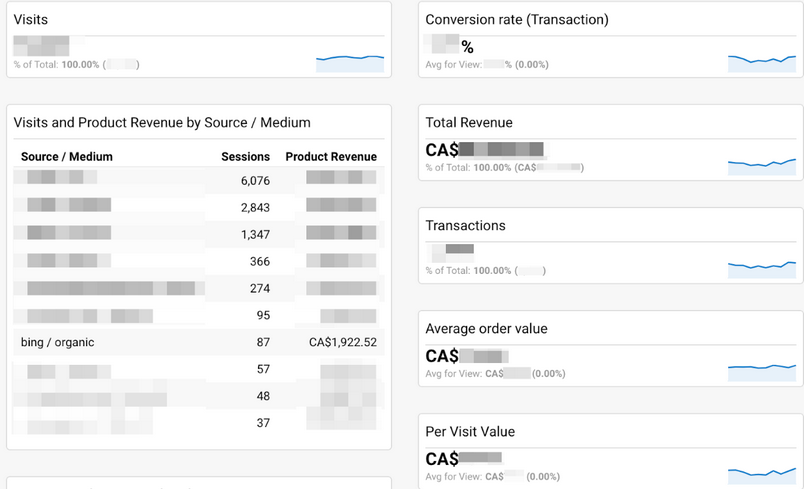Select the Total Revenue widget heading
804x489 pixels.
tap(468, 122)
